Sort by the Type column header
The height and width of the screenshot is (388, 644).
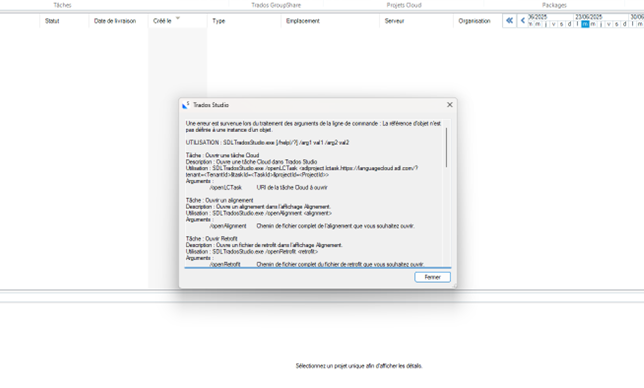point(218,21)
